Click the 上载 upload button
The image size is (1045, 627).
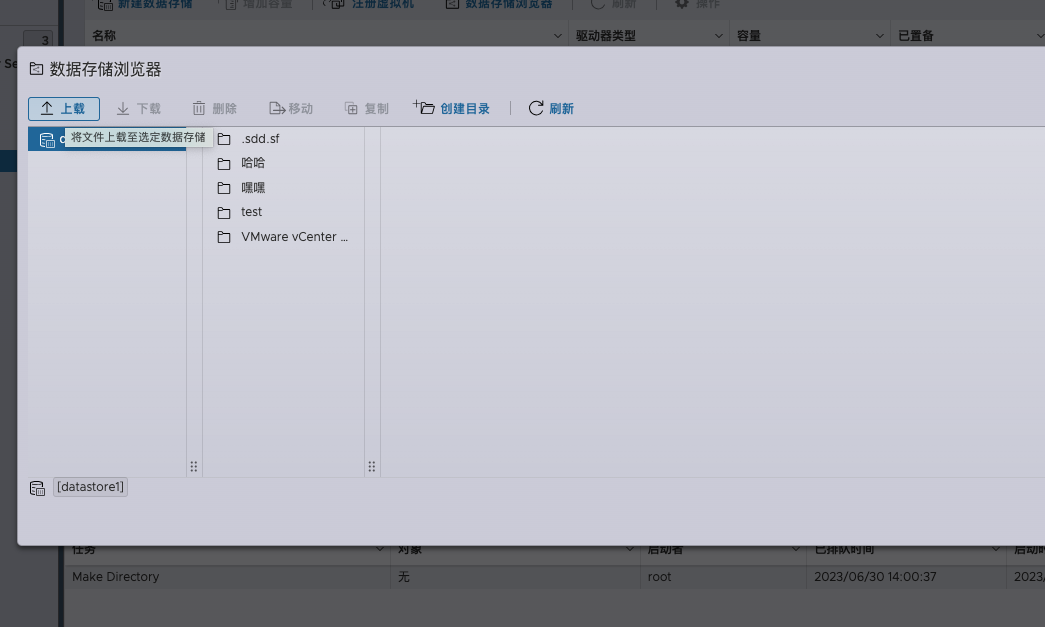point(63,109)
